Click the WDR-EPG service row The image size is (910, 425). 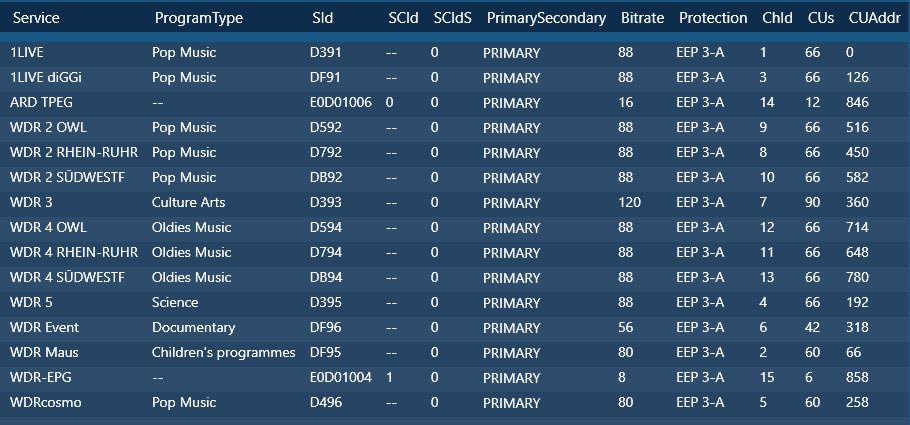tap(40, 377)
